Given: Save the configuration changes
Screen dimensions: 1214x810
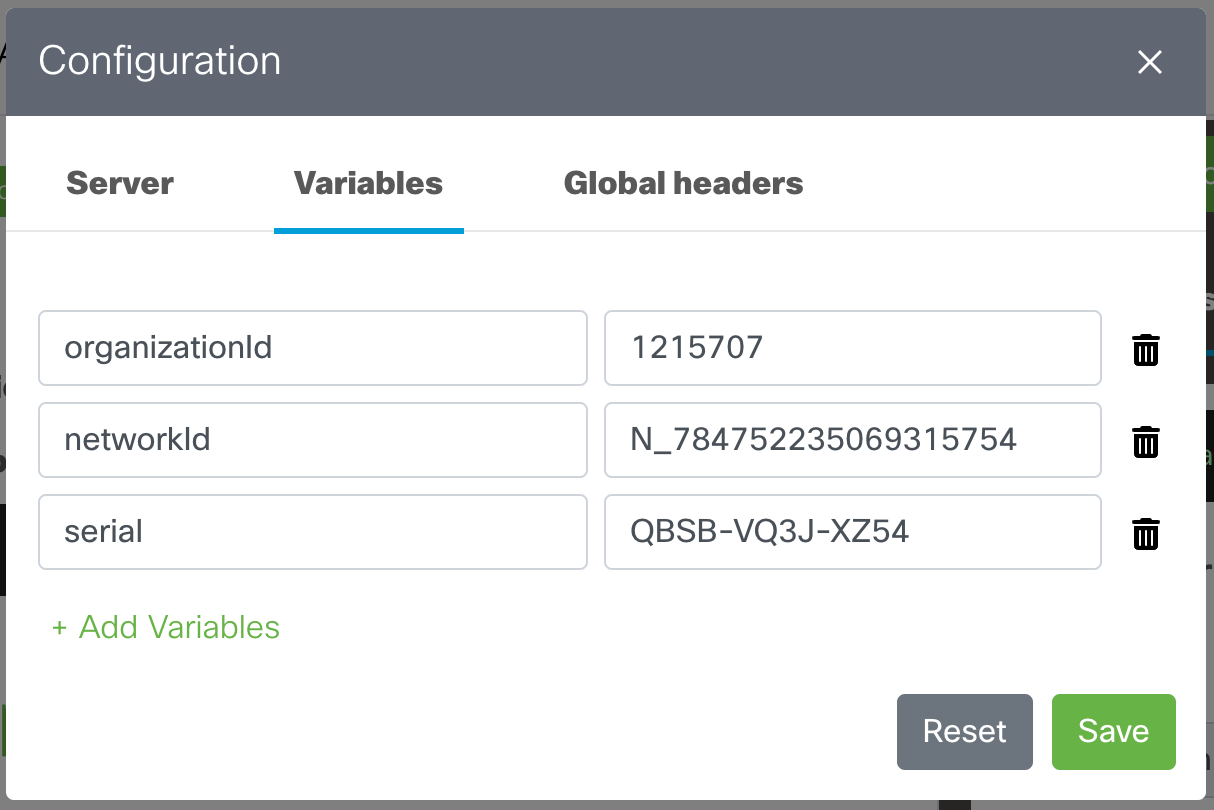Looking at the screenshot, I should (x=1113, y=731).
